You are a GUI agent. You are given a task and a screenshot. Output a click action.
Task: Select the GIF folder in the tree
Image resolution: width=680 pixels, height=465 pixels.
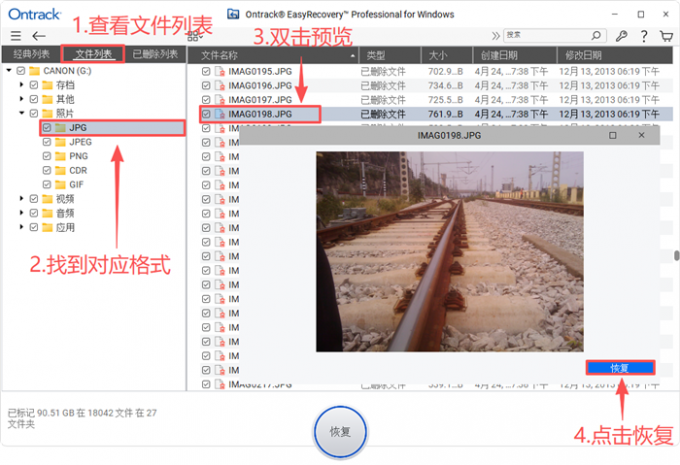pyautogui.click(x=78, y=184)
